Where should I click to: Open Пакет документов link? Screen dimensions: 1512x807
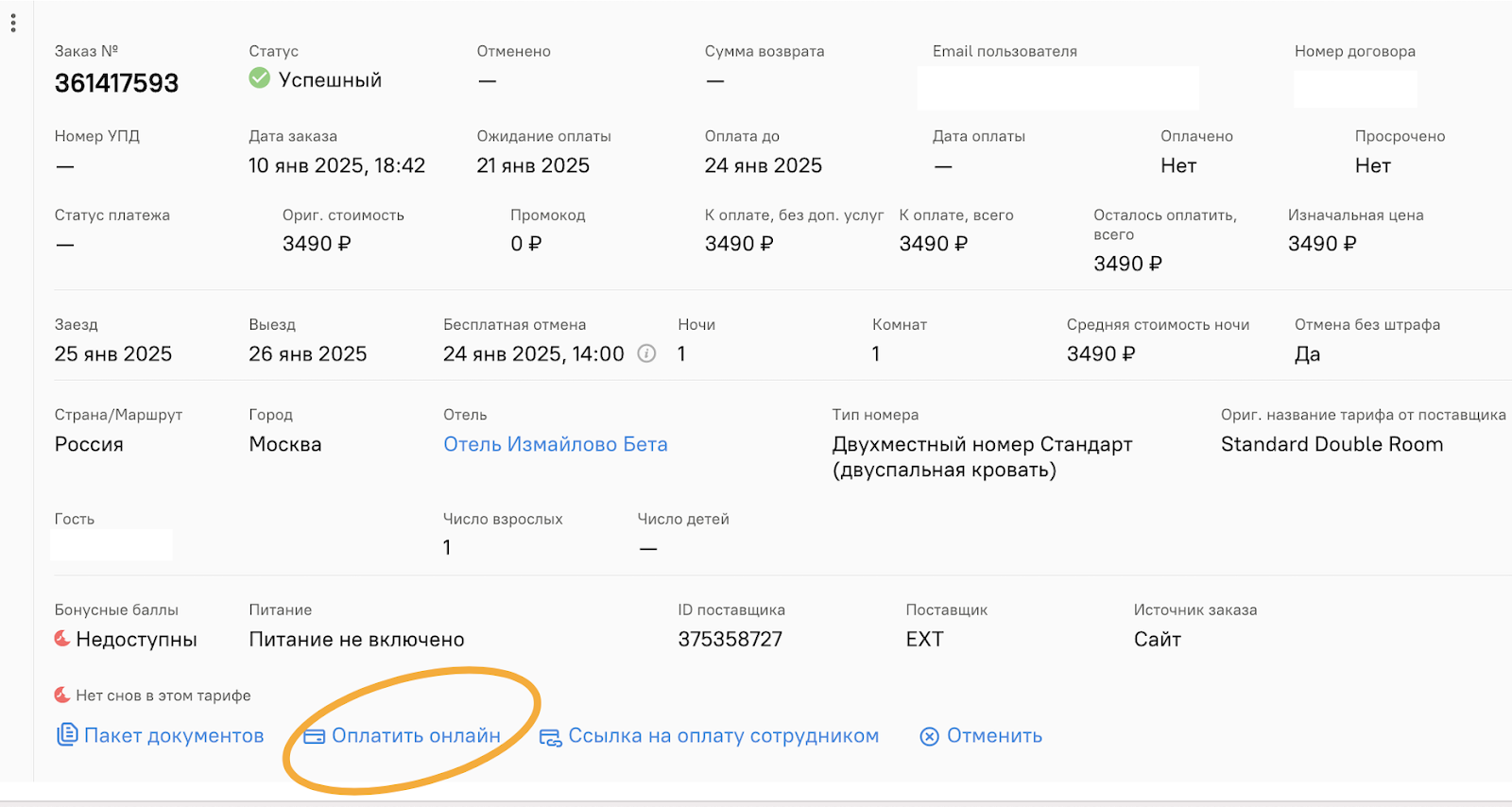(174, 736)
